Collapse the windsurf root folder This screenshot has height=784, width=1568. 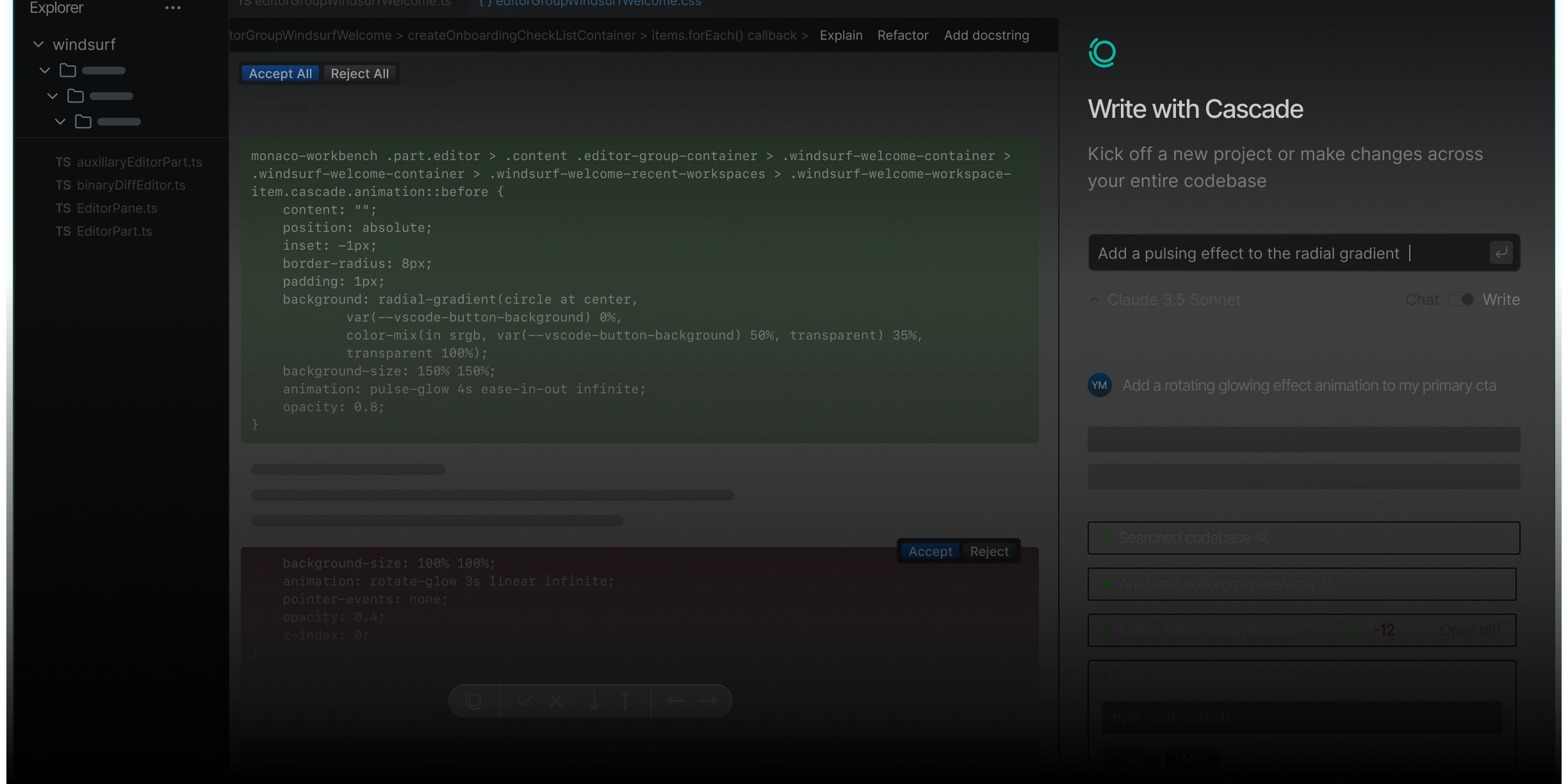38,45
